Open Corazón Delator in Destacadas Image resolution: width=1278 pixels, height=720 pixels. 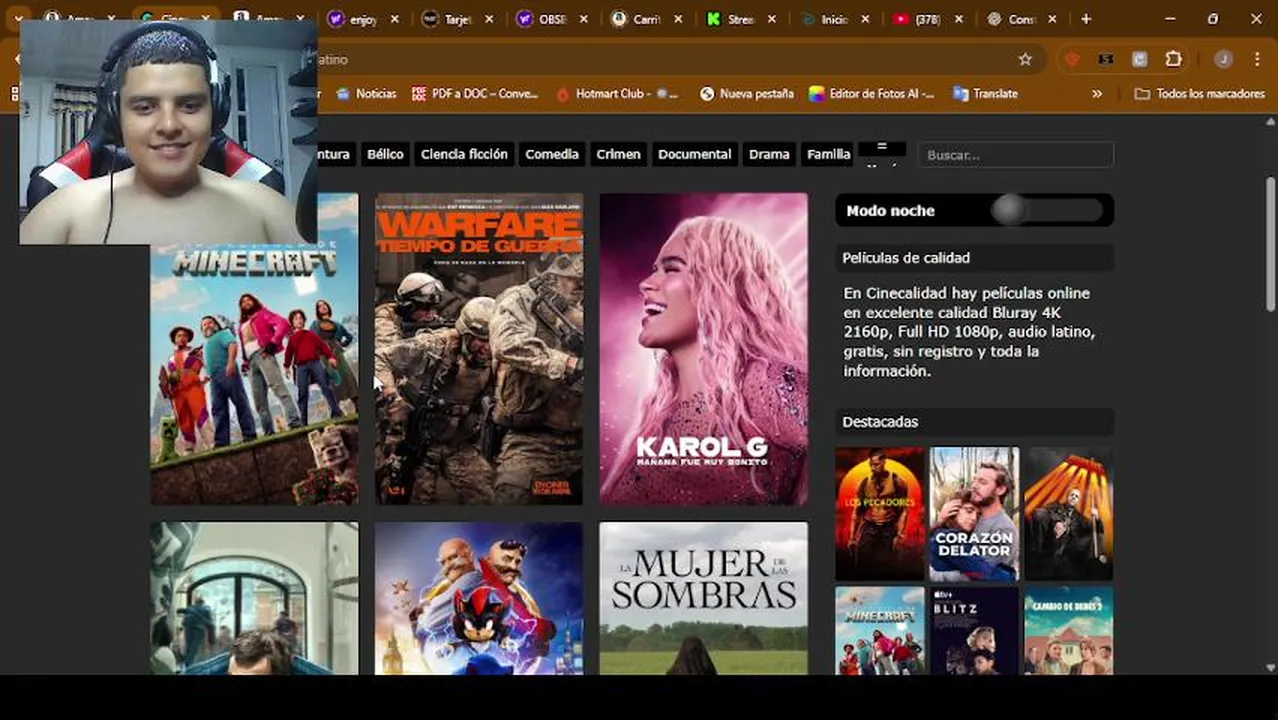[974, 514]
